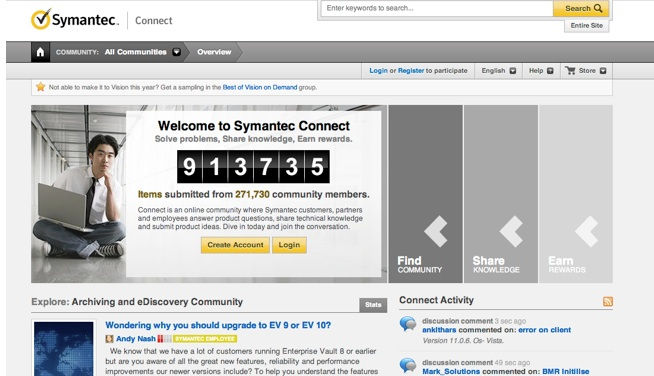
Task: Click the Stats tab button
Action: (x=373, y=305)
